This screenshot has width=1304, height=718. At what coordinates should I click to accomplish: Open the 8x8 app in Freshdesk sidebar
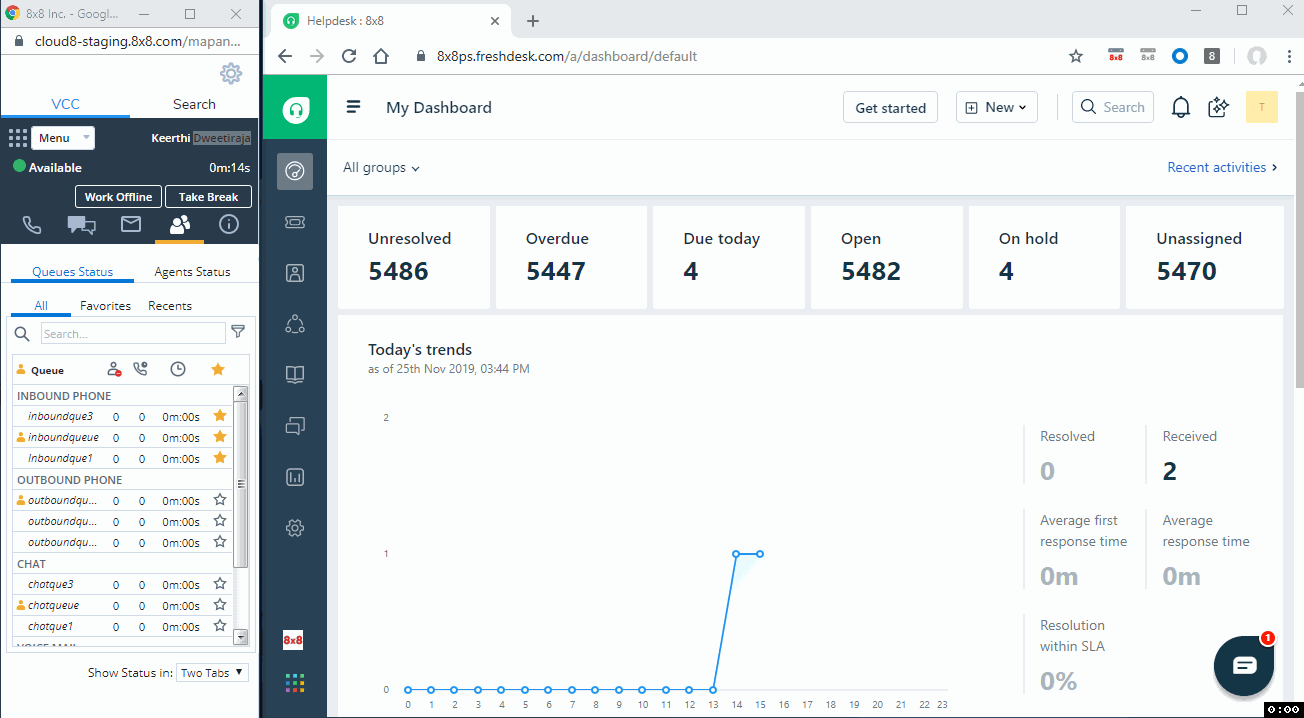(293, 640)
